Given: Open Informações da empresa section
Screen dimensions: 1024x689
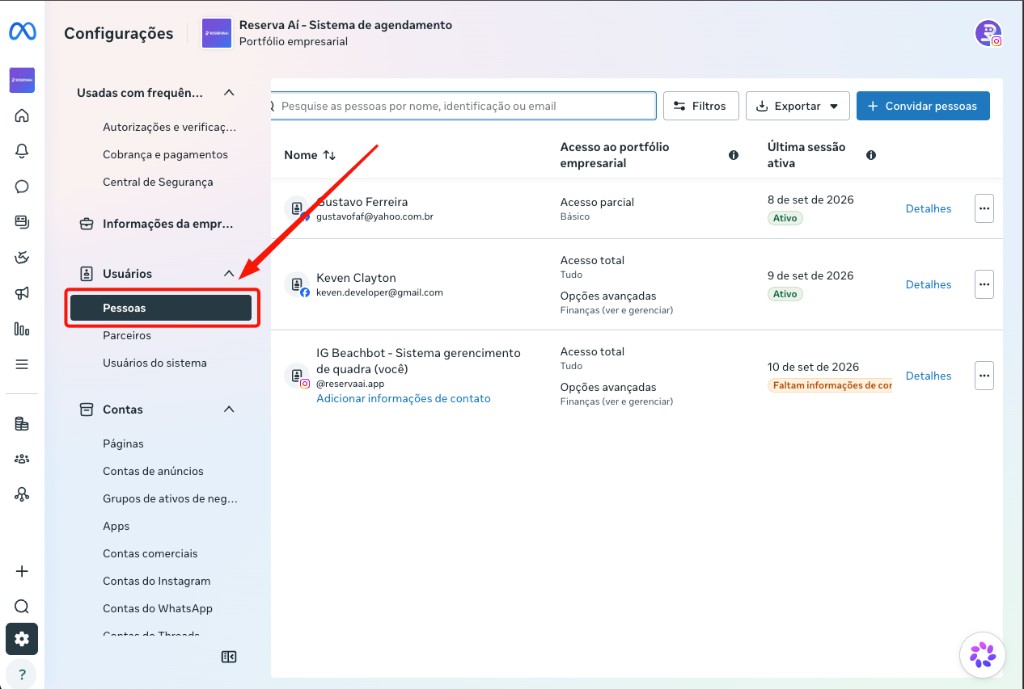Looking at the screenshot, I should 156,224.
